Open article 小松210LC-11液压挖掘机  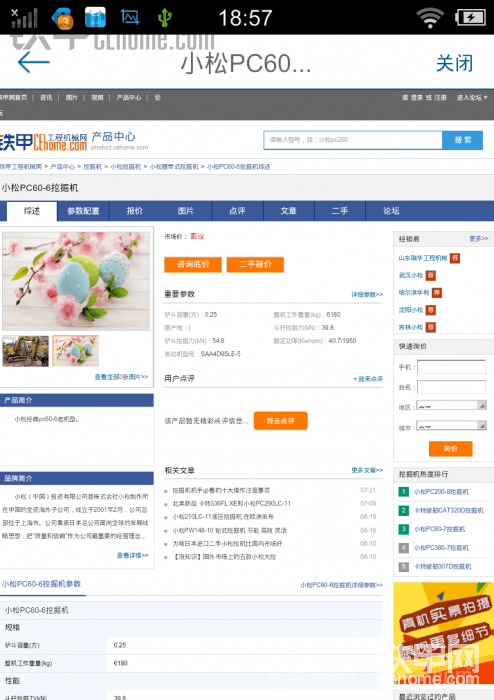pyautogui.click(x=223, y=517)
